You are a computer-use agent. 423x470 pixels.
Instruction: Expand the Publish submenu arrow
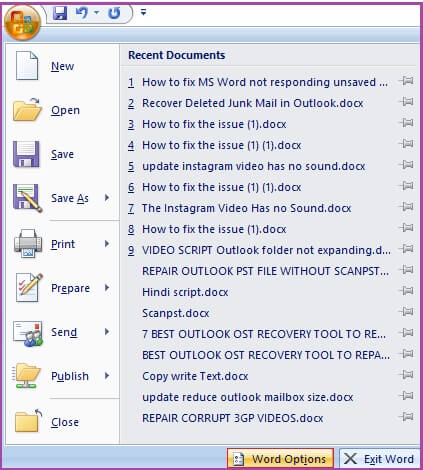107,376
